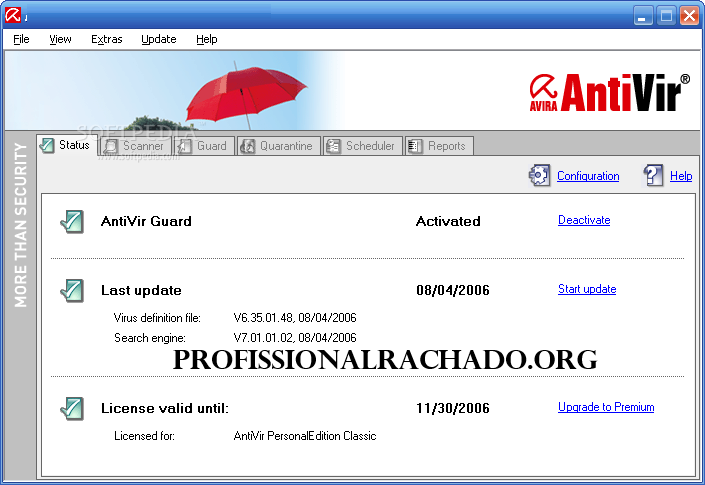This screenshot has width=705, height=485.
Task: Open the Help menu in menu bar
Action: click(x=207, y=40)
